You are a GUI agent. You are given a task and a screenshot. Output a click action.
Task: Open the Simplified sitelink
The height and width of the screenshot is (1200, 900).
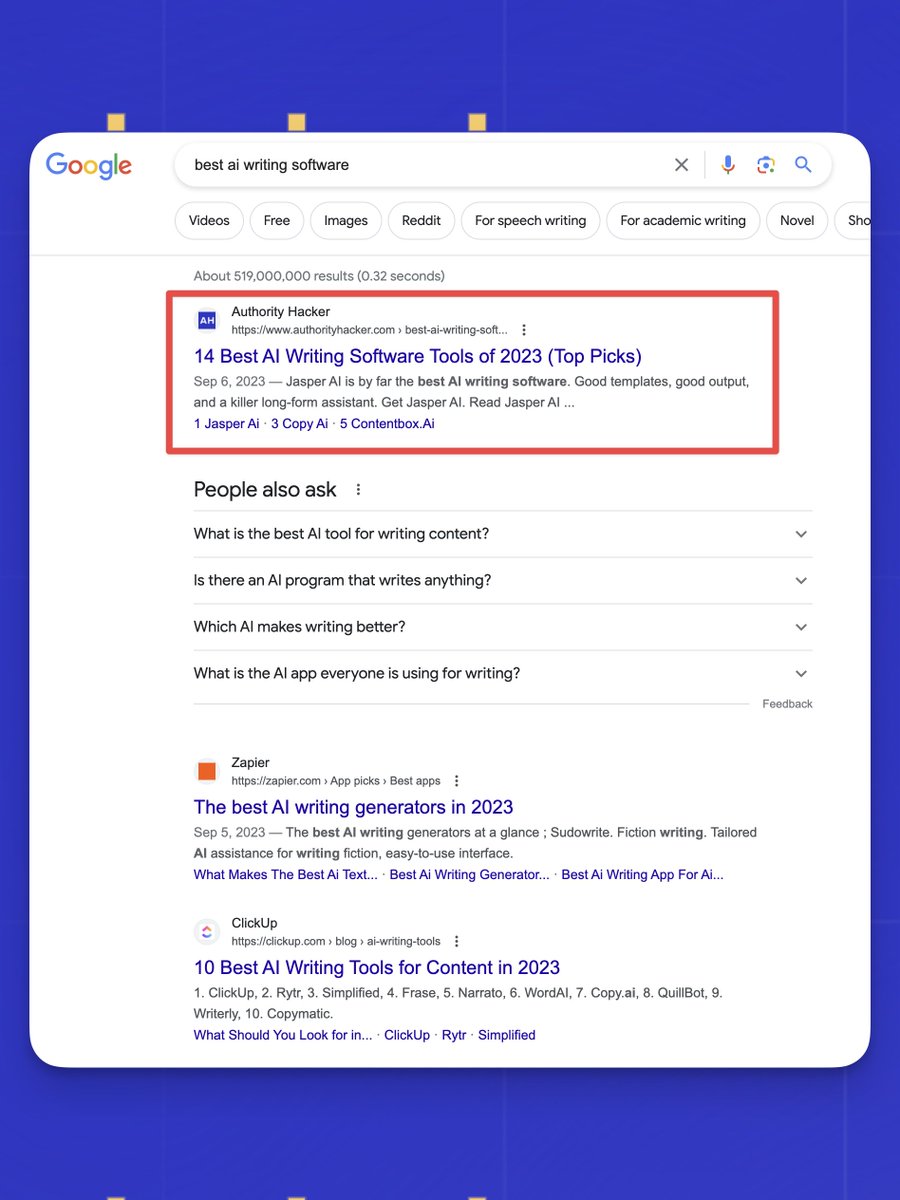[x=507, y=1035]
